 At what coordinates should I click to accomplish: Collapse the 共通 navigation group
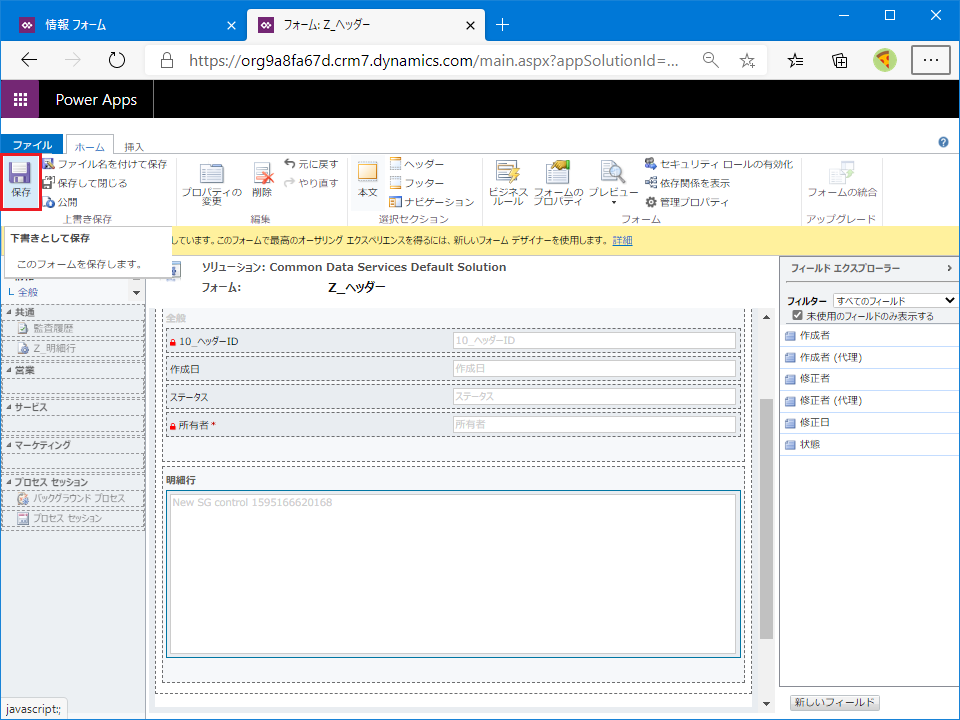[x=9, y=312]
